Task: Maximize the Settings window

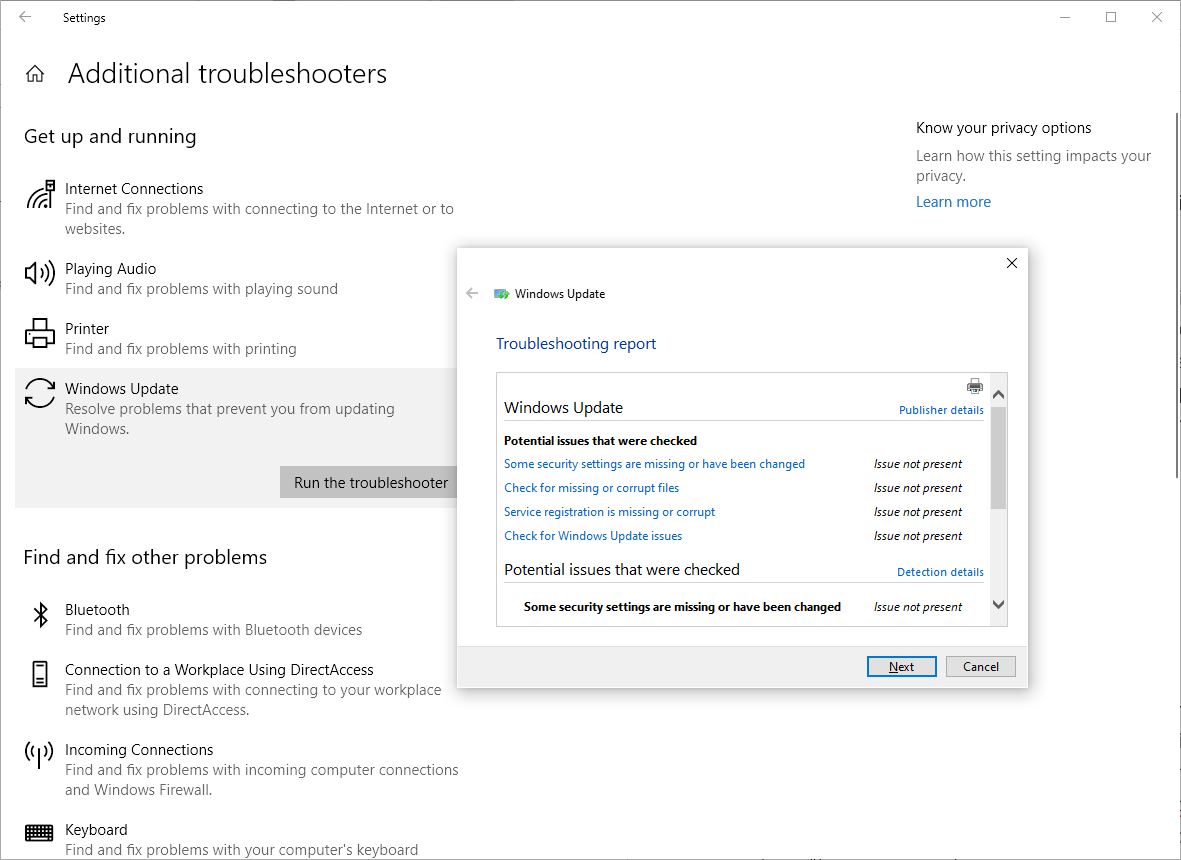Action: (1111, 17)
